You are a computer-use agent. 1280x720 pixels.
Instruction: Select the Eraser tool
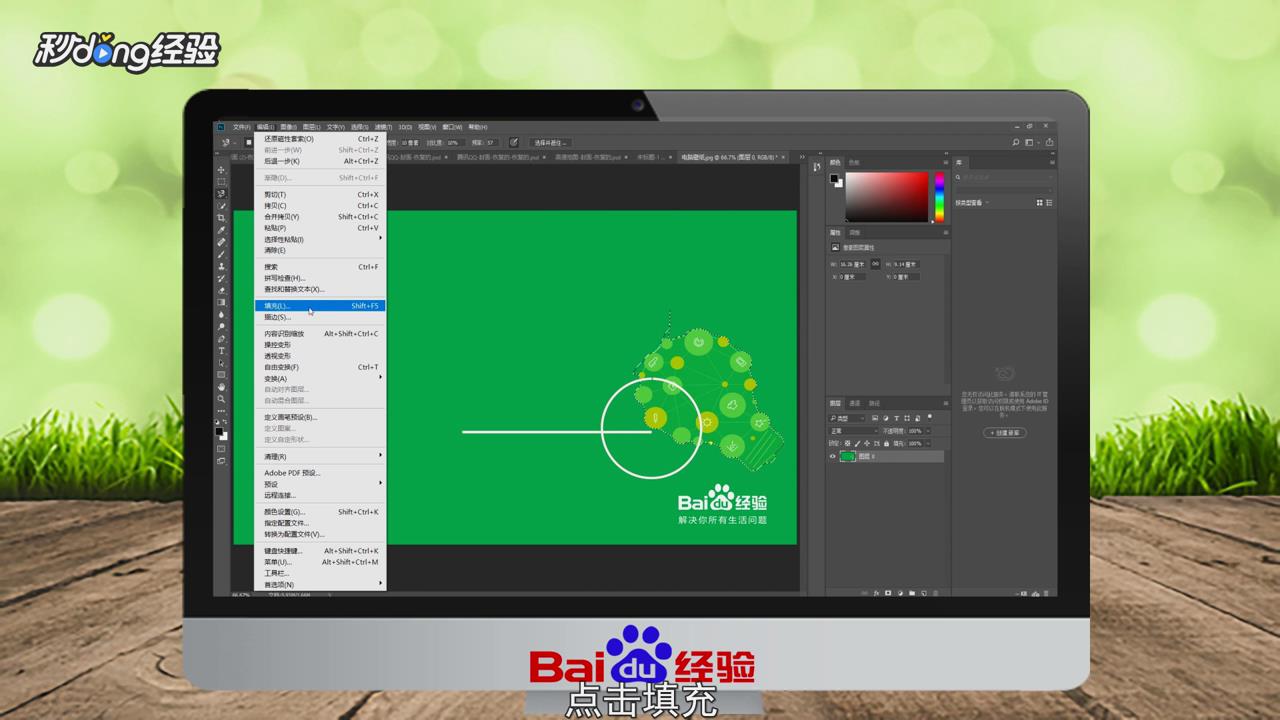[x=222, y=290]
